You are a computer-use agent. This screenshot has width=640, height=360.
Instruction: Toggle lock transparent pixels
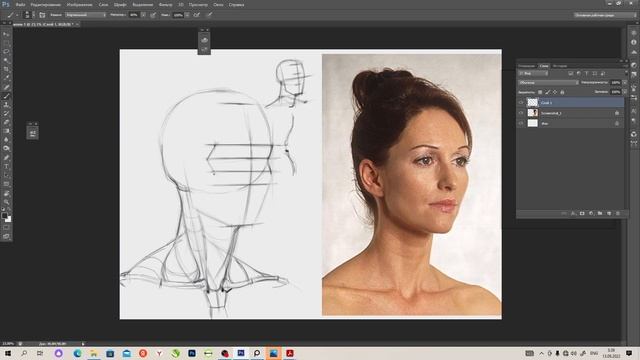[x=540, y=92]
